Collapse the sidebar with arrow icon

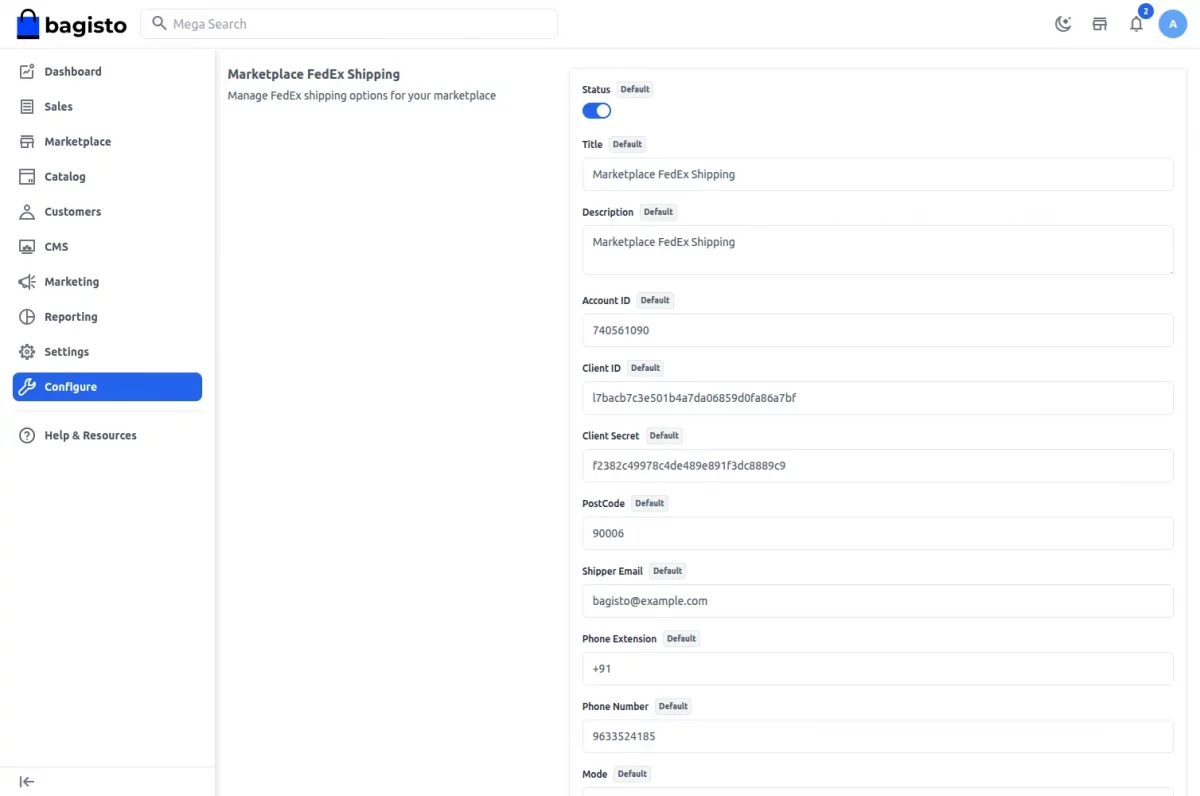(27, 782)
